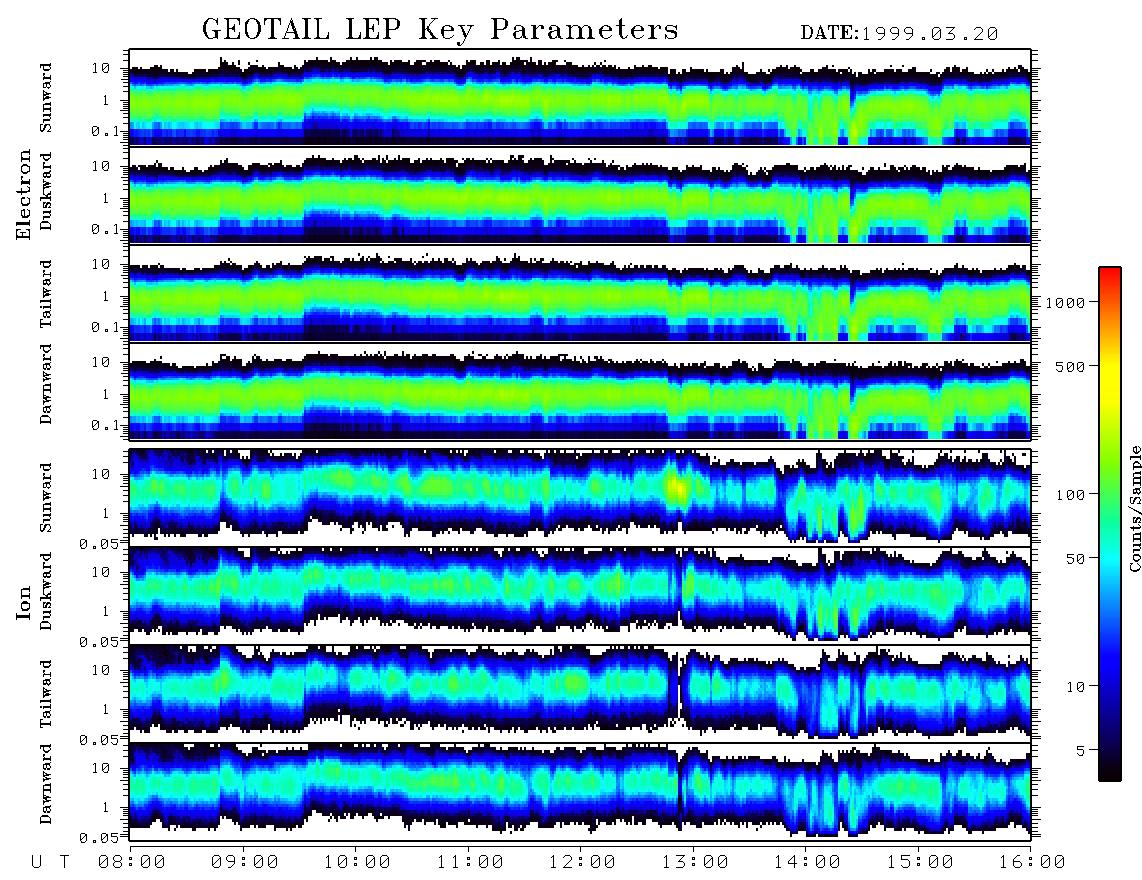
Task: Select the Ion Tailward panel label
Action: click(46, 693)
